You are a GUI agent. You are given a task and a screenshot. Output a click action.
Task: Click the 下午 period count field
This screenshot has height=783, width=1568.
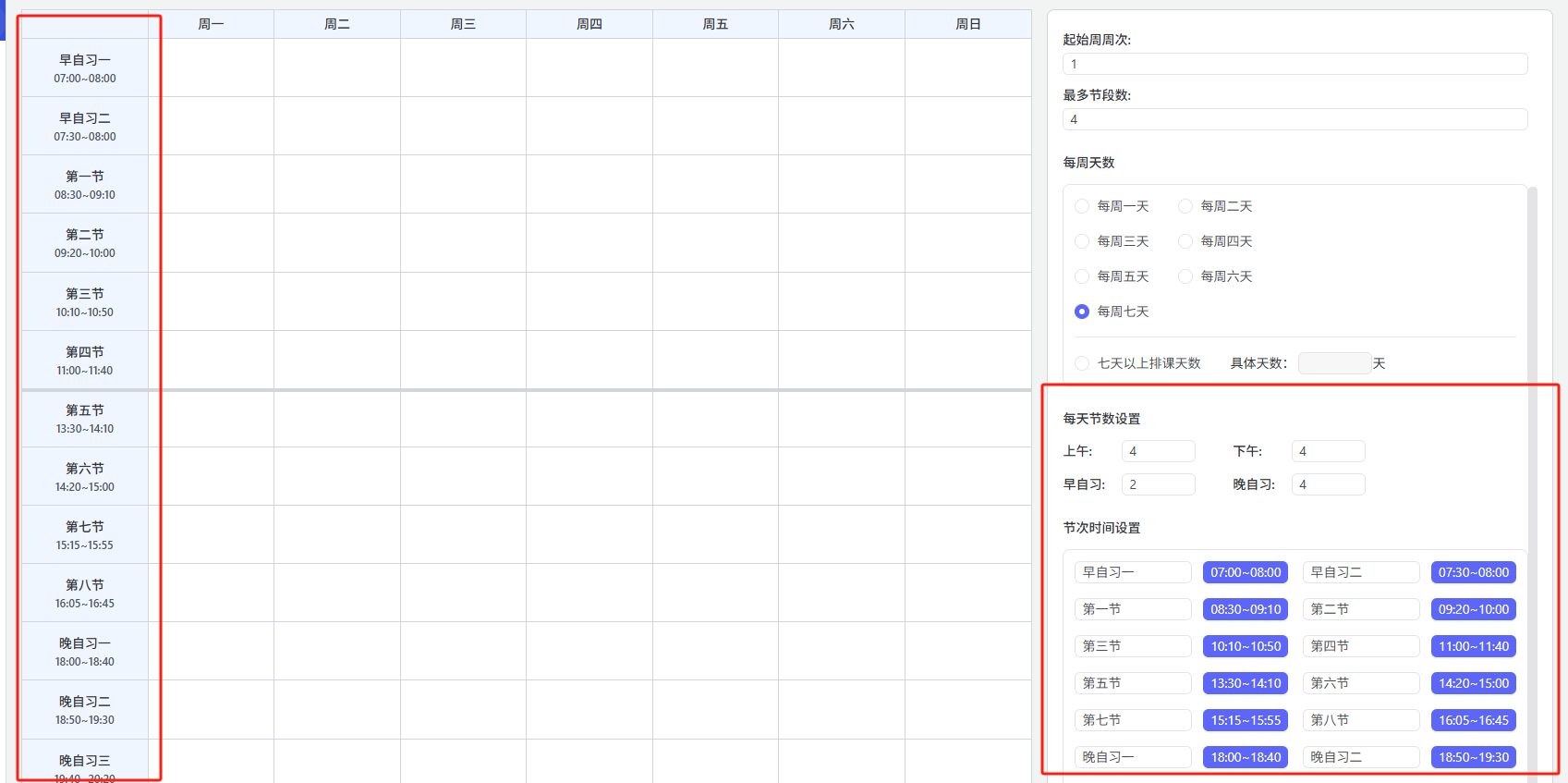(x=1328, y=451)
